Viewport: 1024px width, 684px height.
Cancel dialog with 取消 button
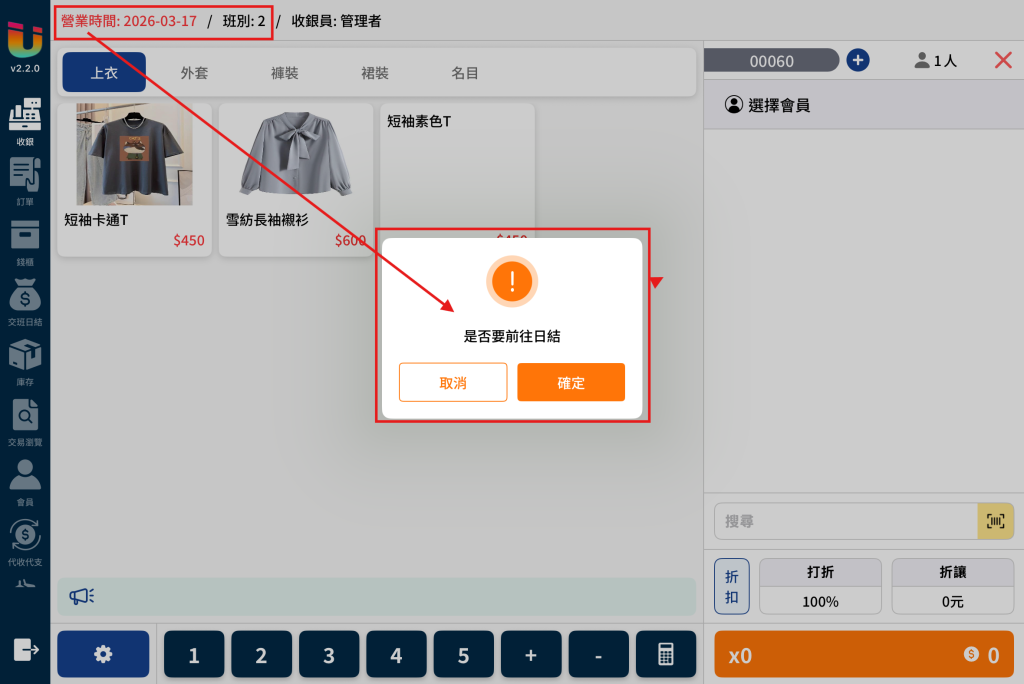tap(453, 382)
